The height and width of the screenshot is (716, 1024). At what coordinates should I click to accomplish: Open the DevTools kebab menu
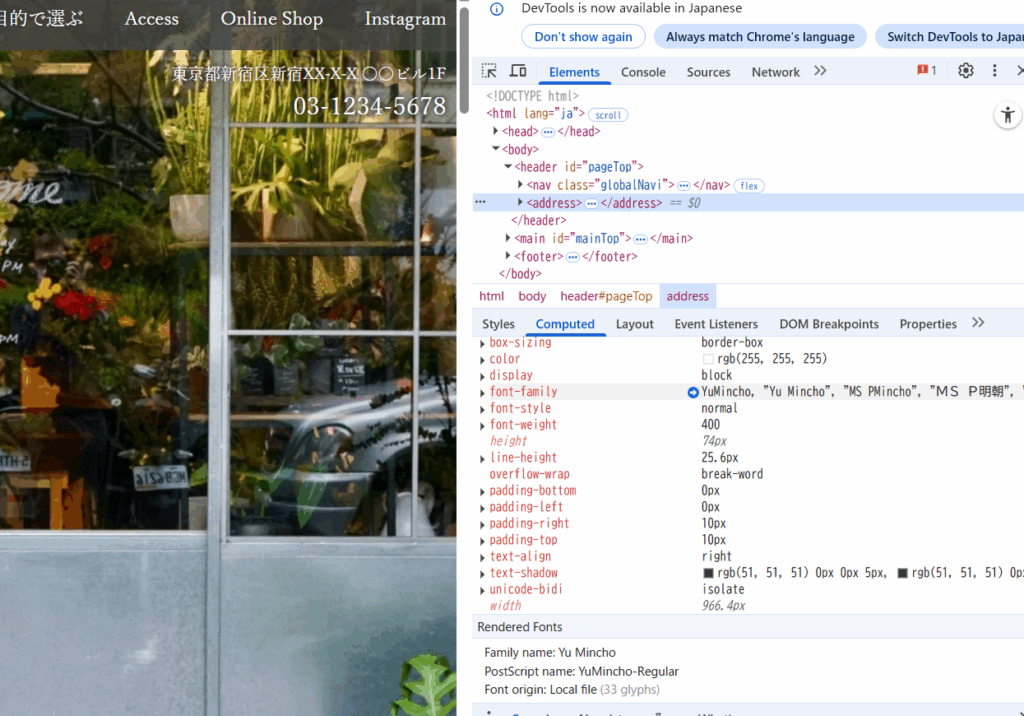pos(994,71)
